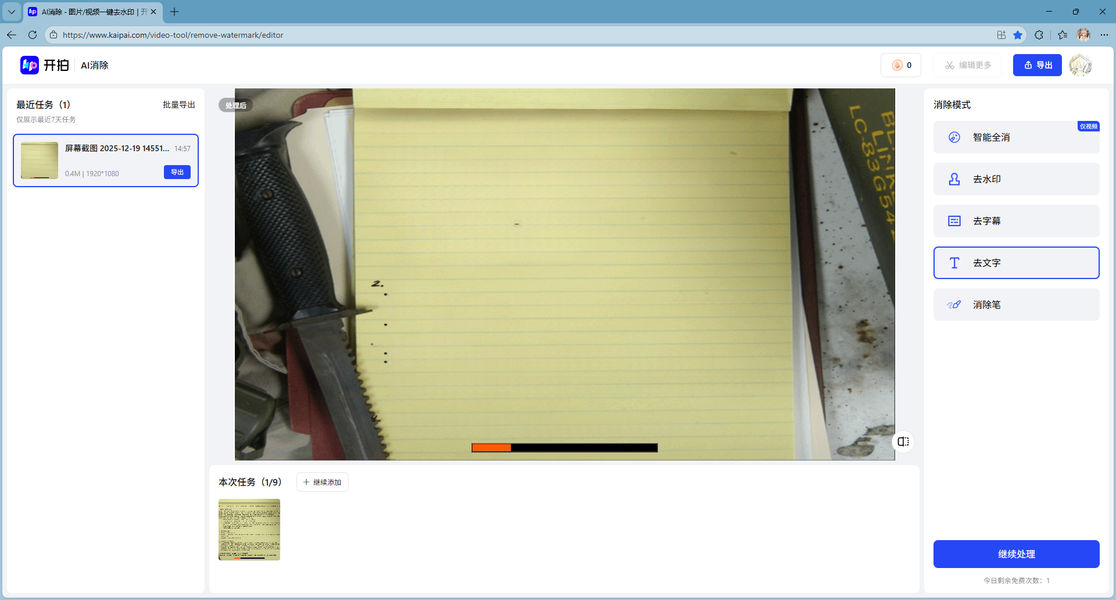Open the browser tab list chevron
This screenshot has height=600, width=1116.
click(11, 11)
